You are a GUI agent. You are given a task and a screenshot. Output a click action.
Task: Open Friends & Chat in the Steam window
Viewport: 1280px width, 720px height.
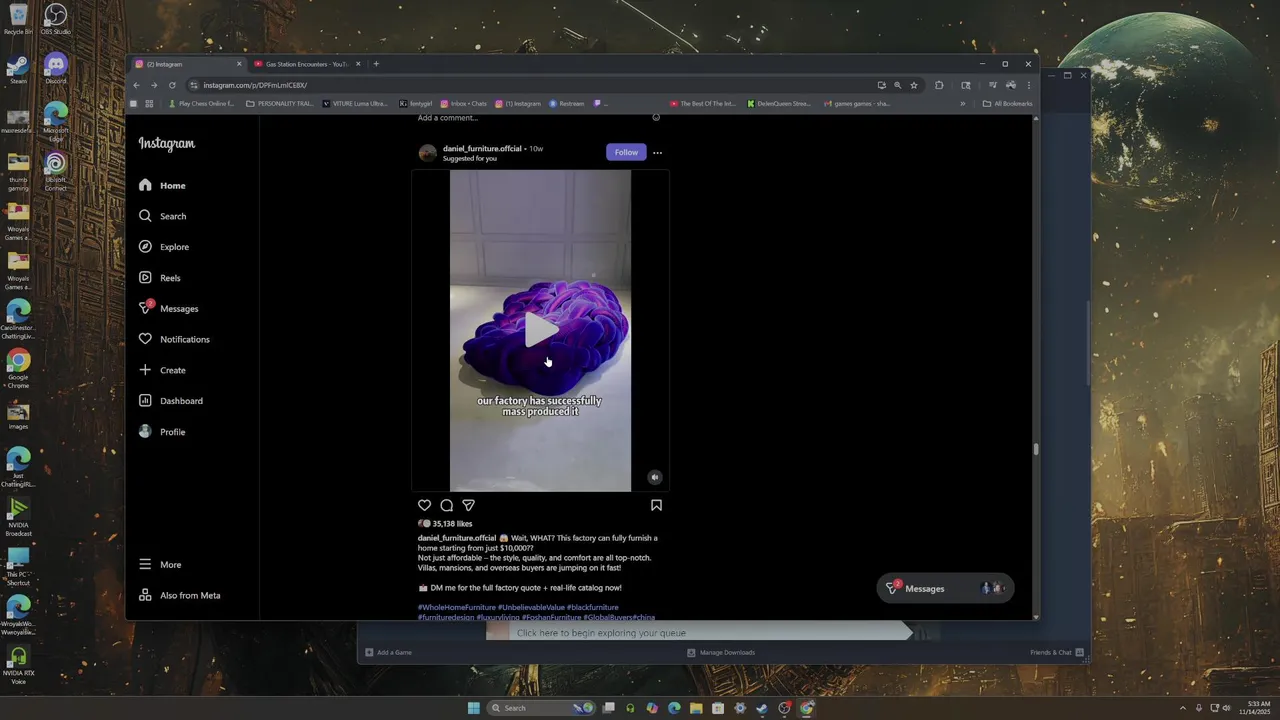(1057, 652)
